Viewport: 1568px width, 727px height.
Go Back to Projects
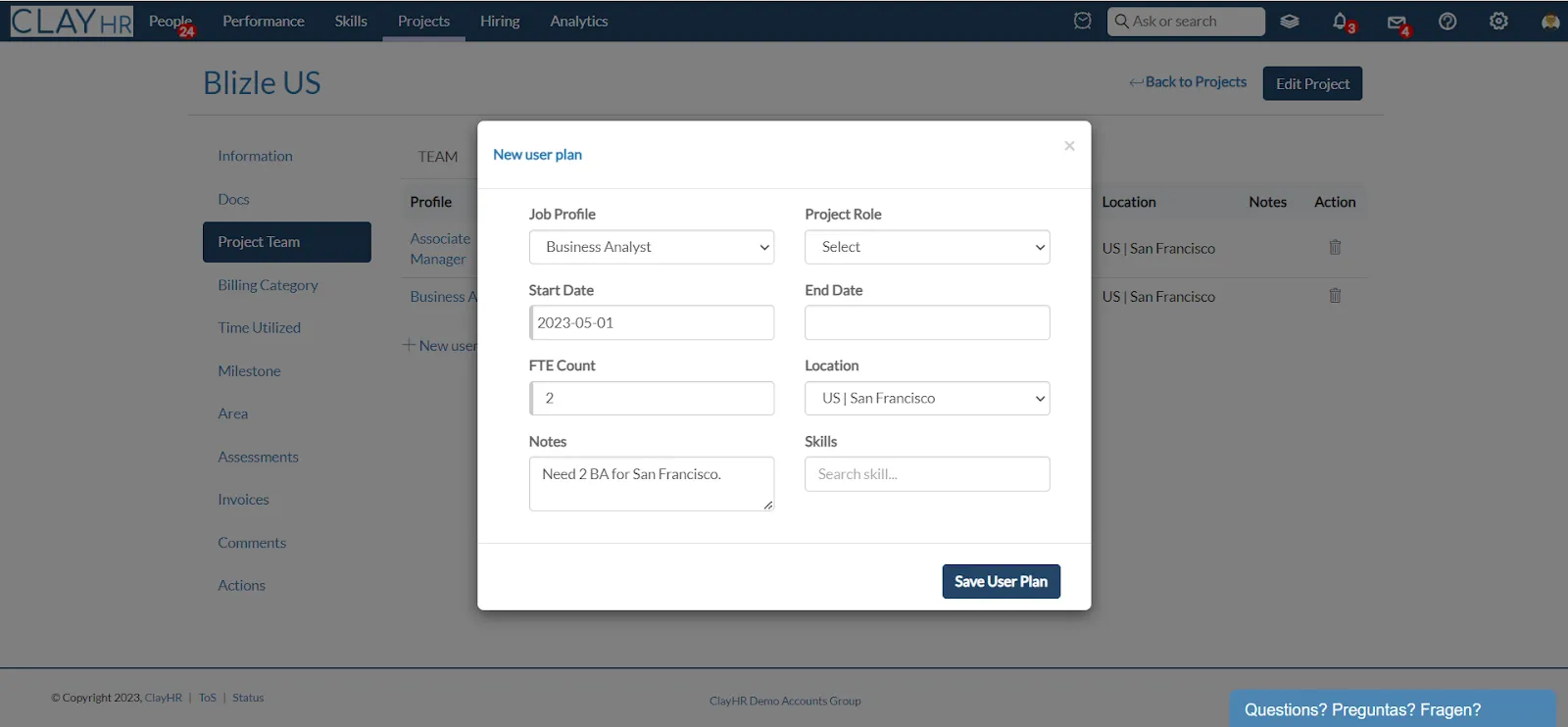click(x=1188, y=82)
